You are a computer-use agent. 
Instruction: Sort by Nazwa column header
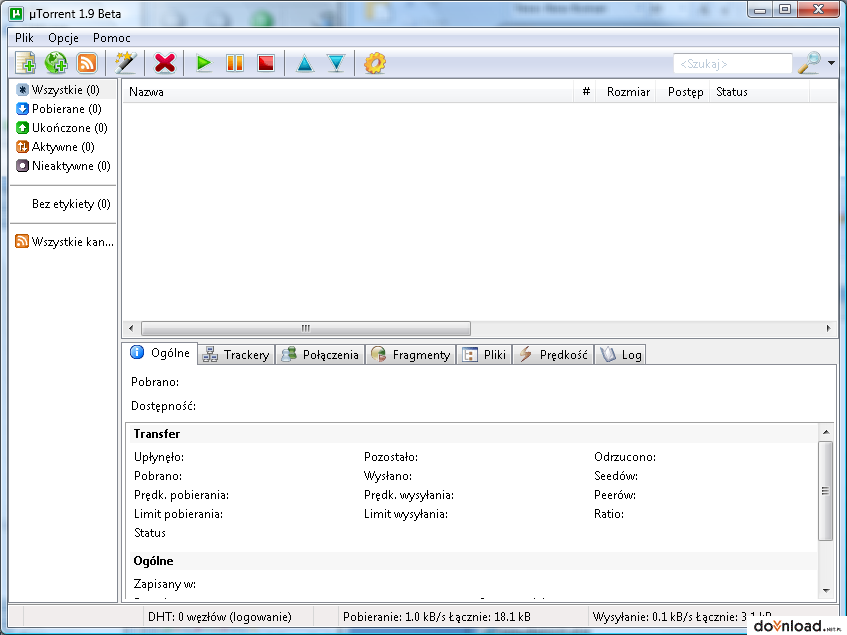point(348,92)
